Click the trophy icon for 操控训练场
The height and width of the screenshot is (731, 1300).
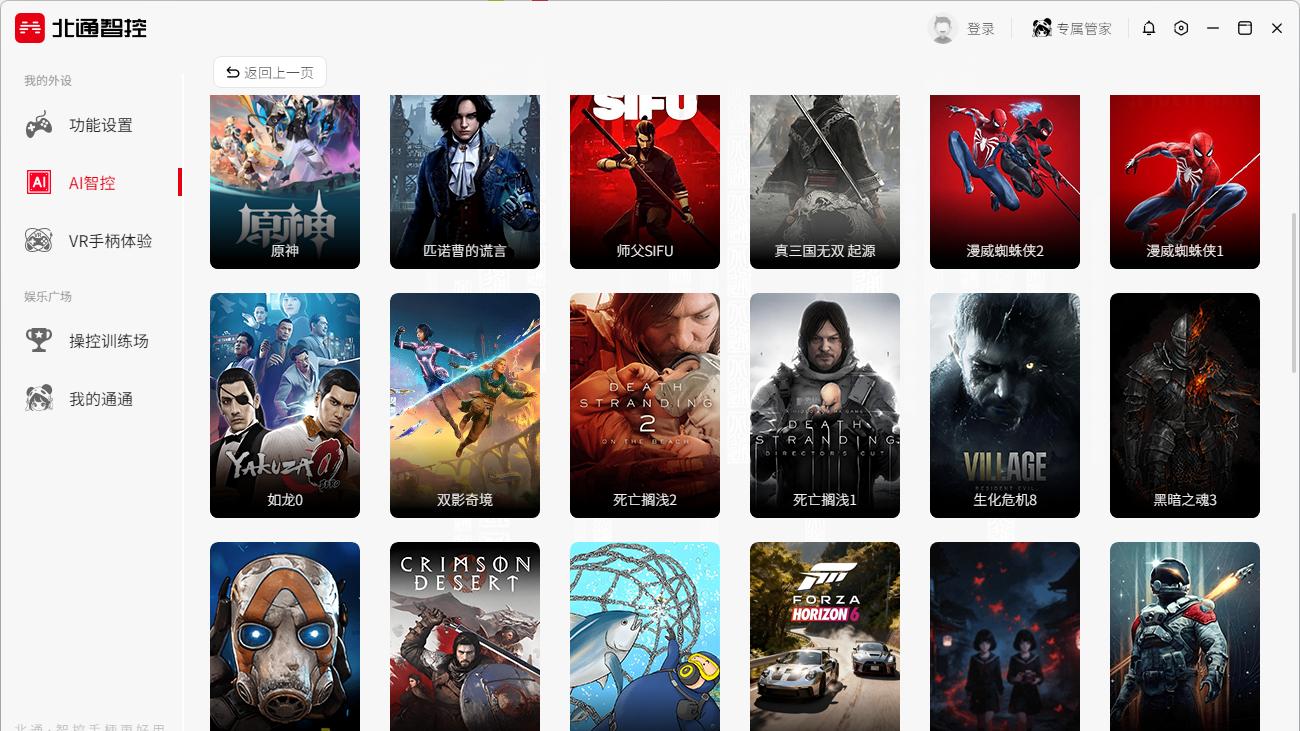point(39,341)
